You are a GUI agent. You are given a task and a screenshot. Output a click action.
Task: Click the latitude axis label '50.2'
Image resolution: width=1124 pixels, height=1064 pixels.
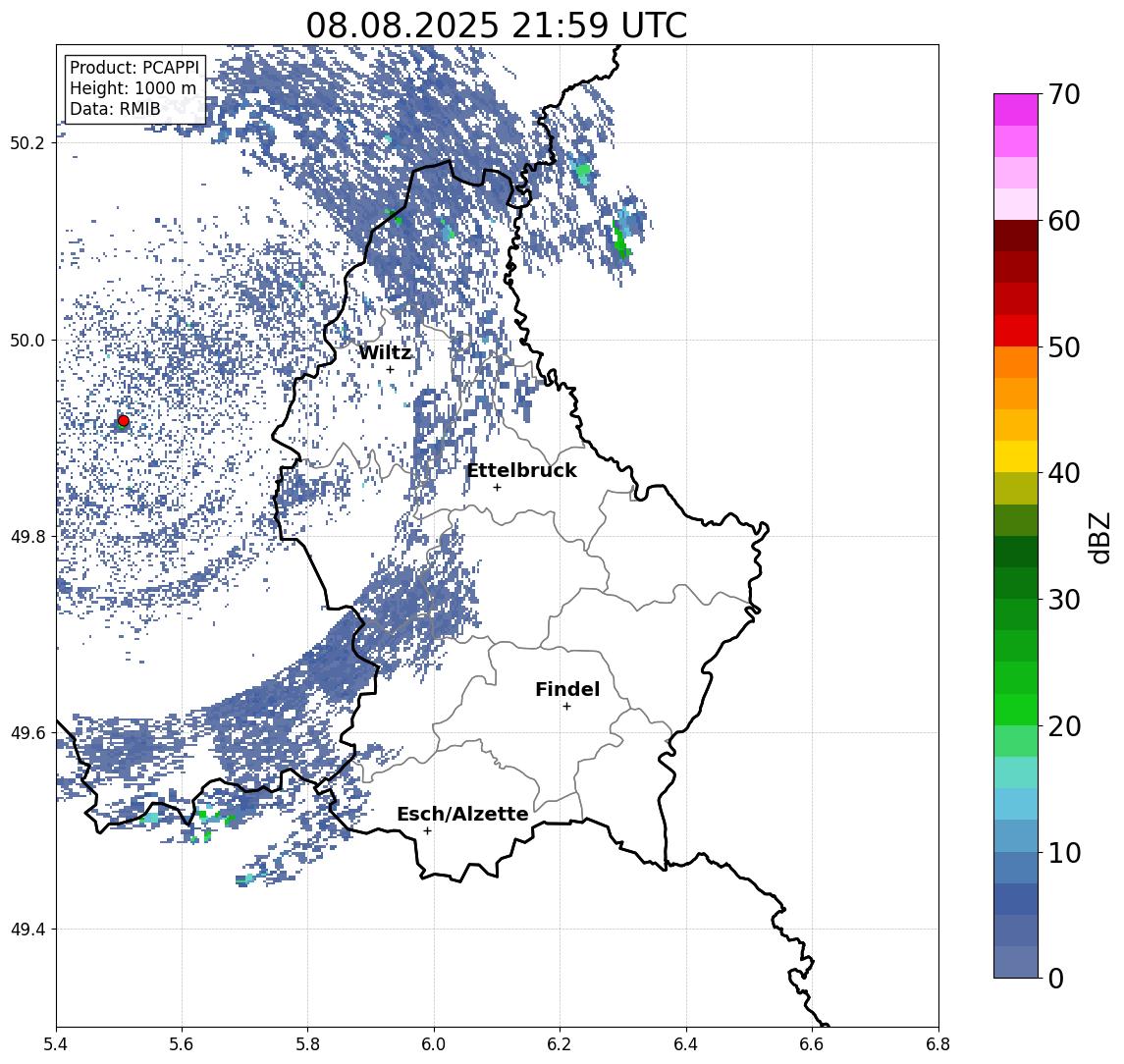[x=27, y=142]
